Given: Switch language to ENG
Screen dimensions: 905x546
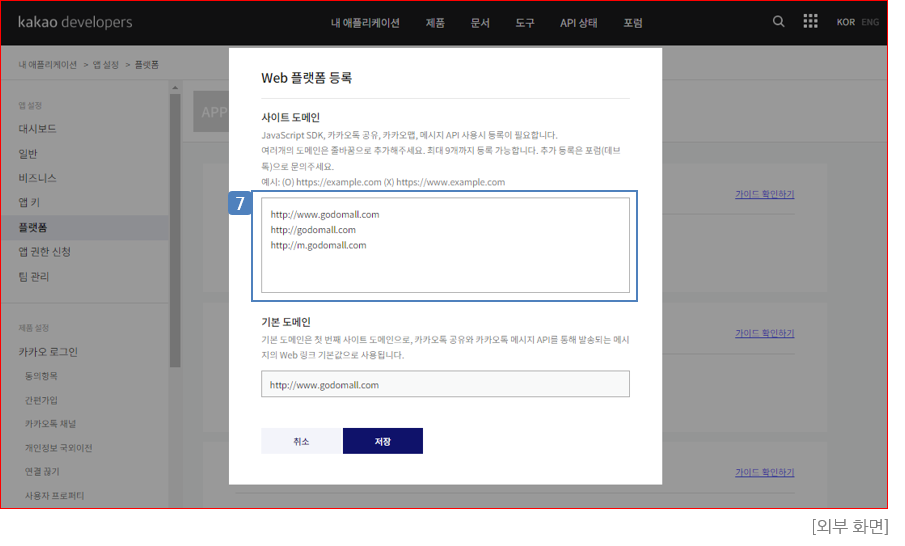Looking at the screenshot, I should coord(870,23).
